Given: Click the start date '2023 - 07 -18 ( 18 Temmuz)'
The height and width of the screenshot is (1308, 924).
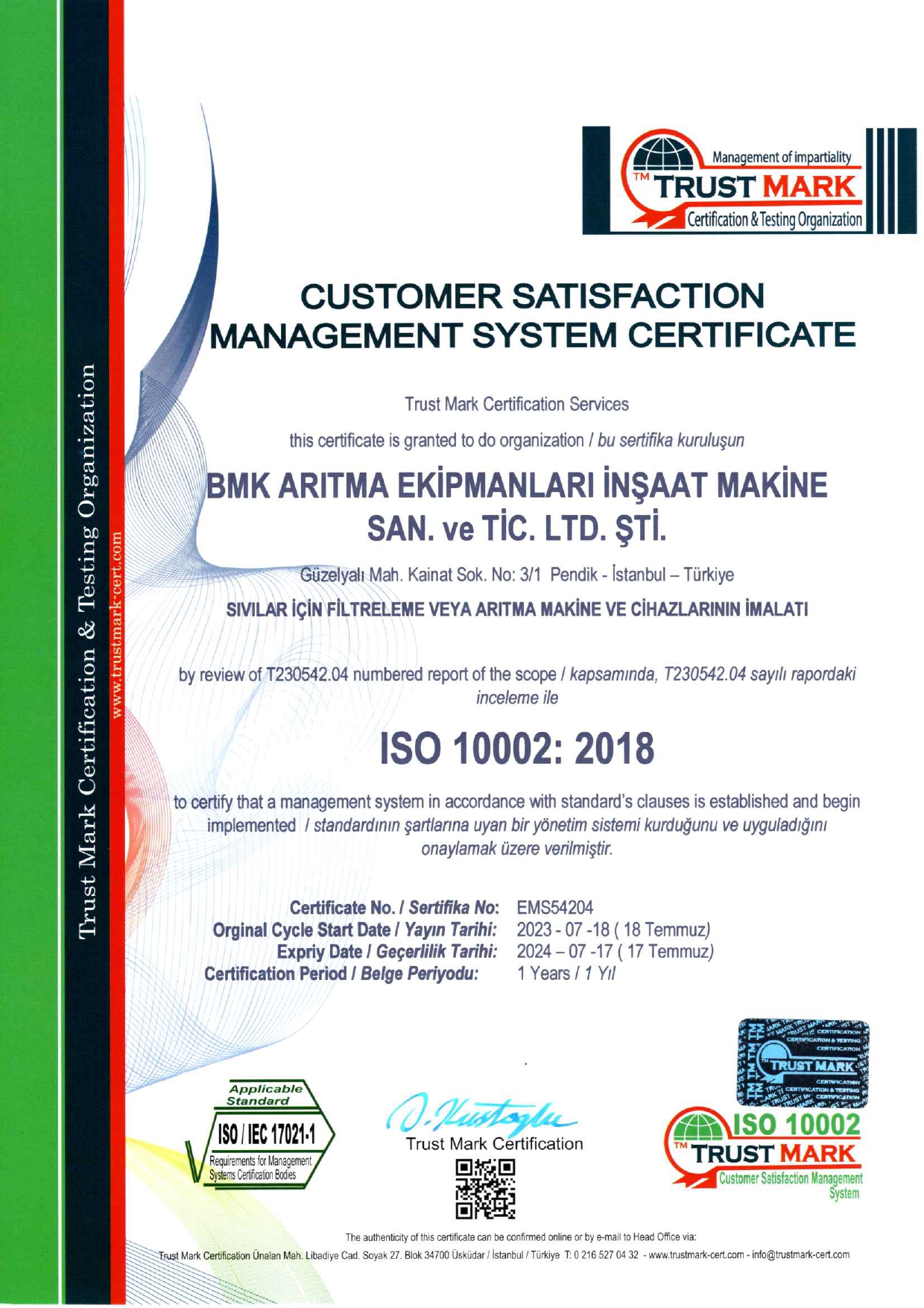Looking at the screenshot, I should click(614, 930).
